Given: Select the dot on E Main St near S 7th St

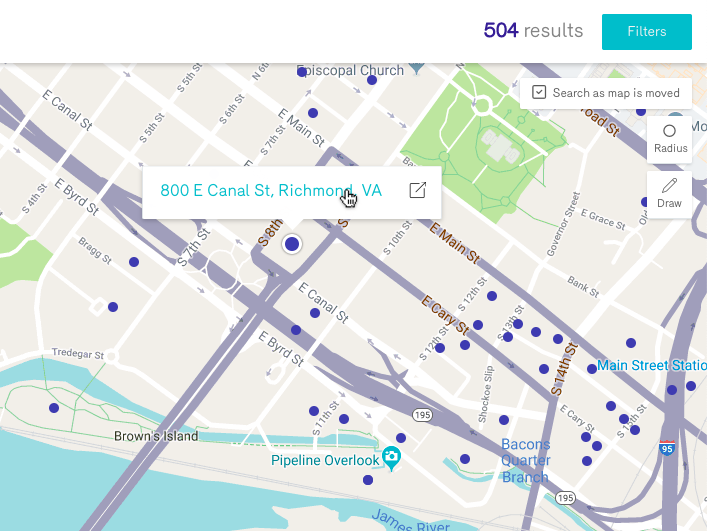Looking at the screenshot, I should coord(313,113).
